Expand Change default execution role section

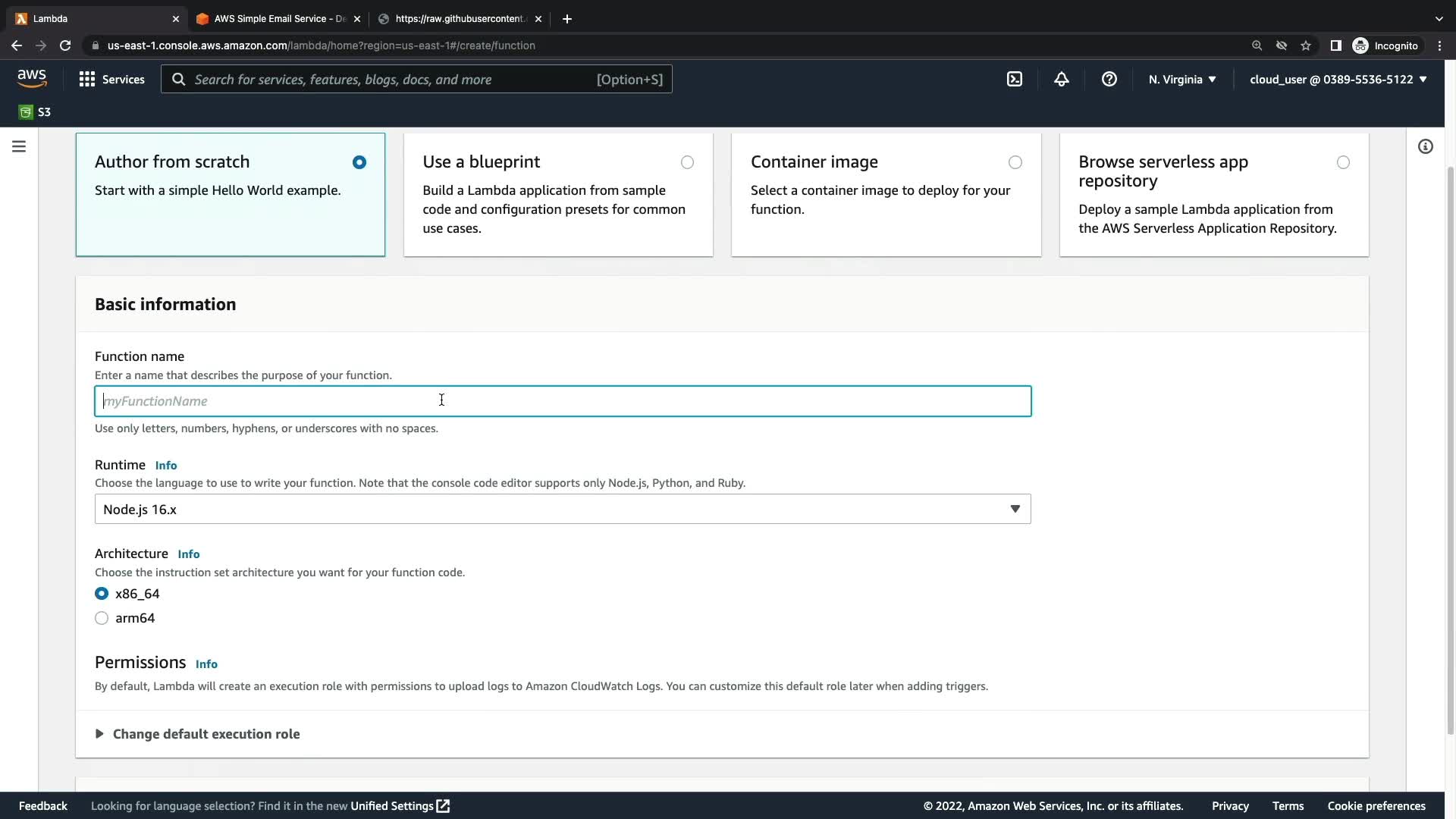point(206,734)
